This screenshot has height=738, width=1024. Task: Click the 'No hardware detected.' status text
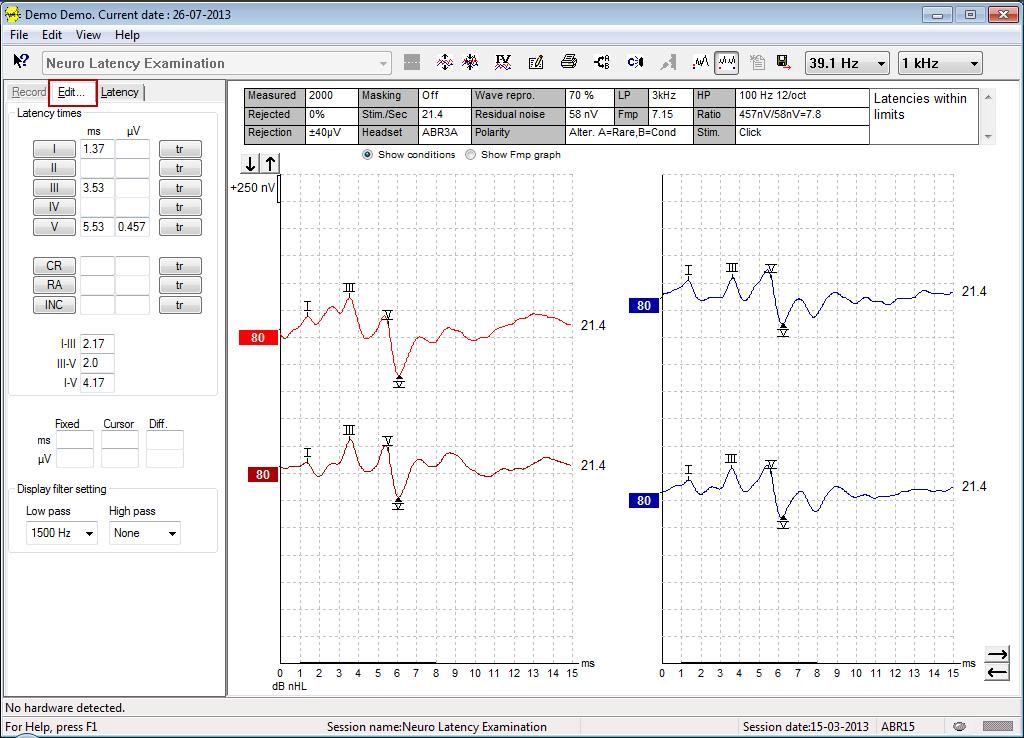(65, 708)
